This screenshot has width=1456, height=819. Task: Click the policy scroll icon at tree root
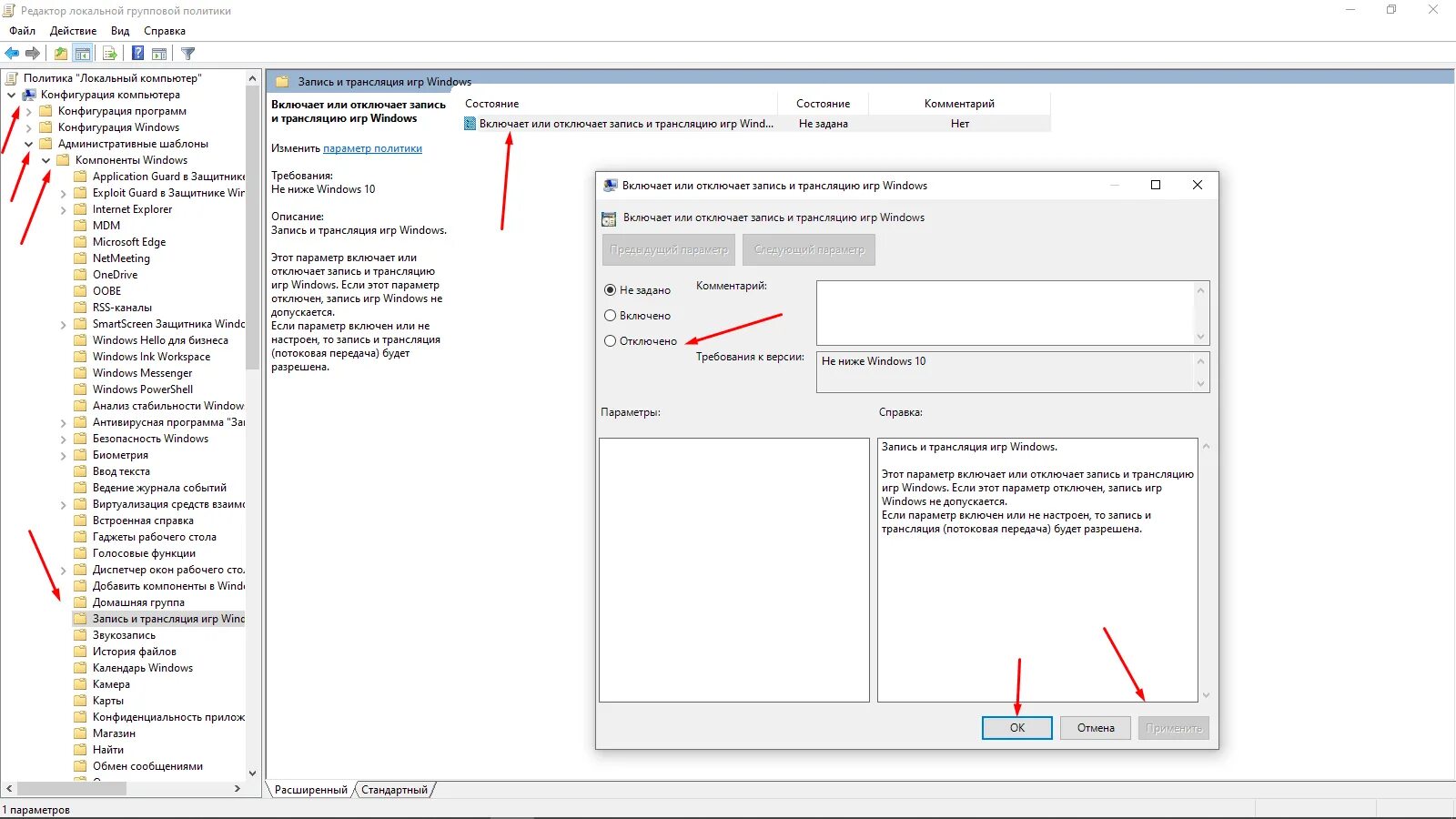pyautogui.click(x=11, y=78)
